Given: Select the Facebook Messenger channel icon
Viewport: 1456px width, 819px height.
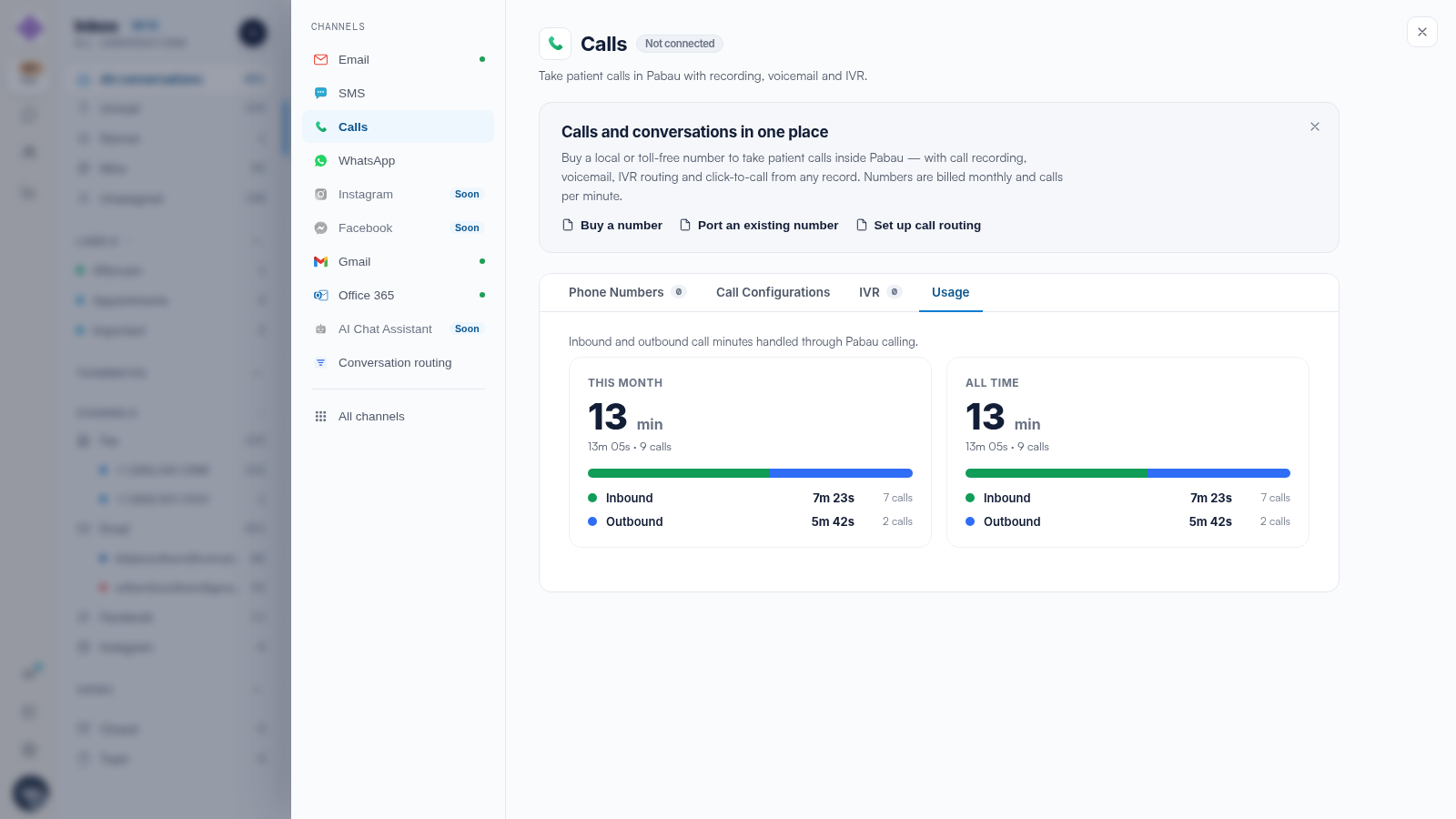Looking at the screenshot, I should click(x=320, y=228).
